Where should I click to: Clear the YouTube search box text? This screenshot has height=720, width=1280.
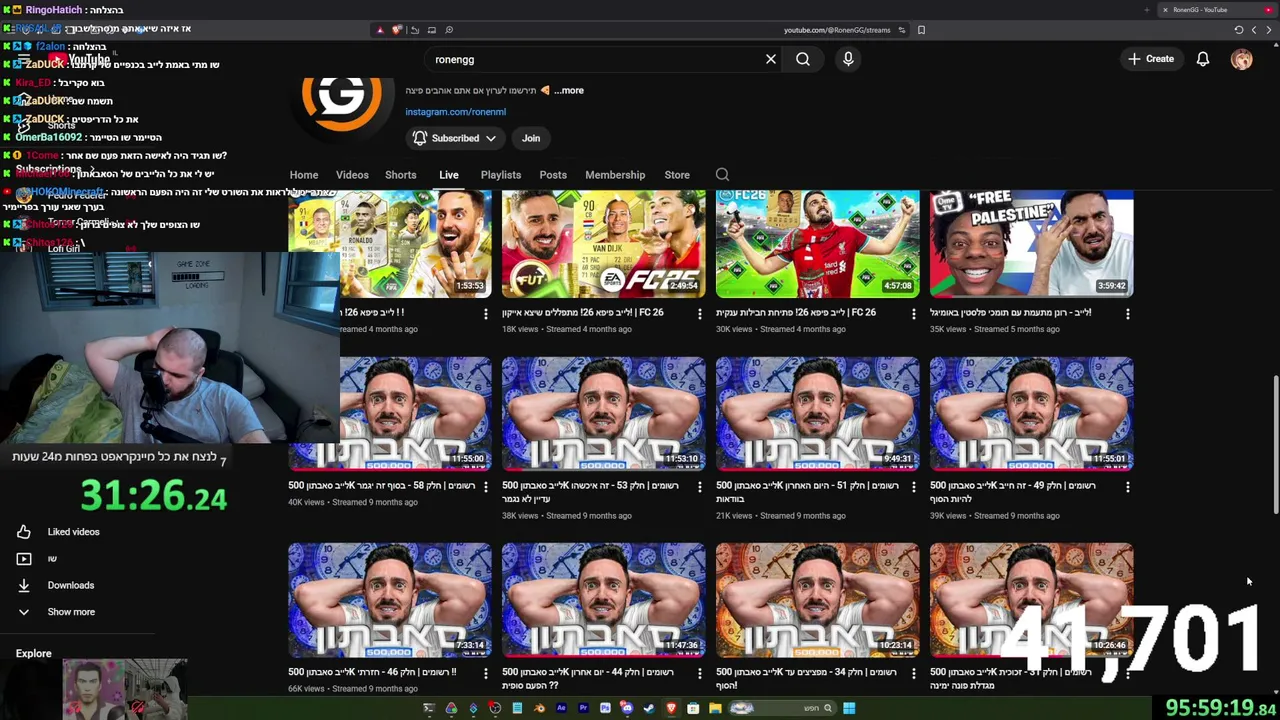pos(771,59)
